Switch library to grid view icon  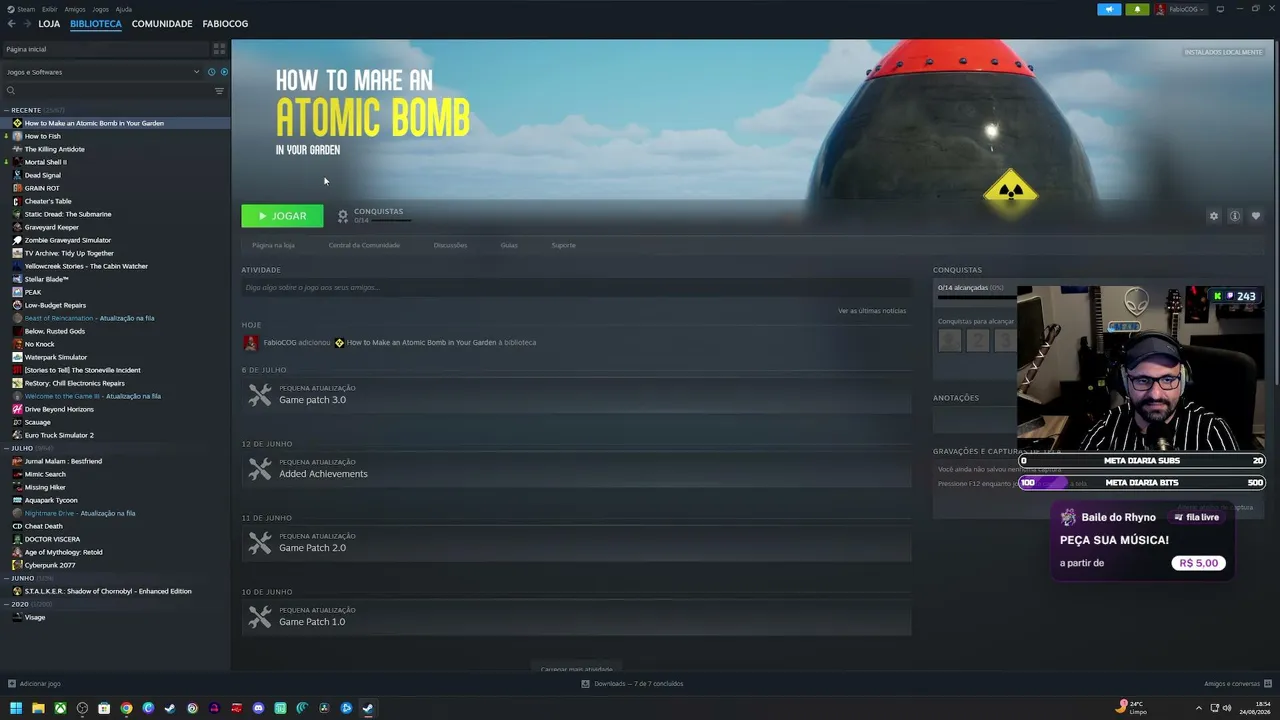219,49
